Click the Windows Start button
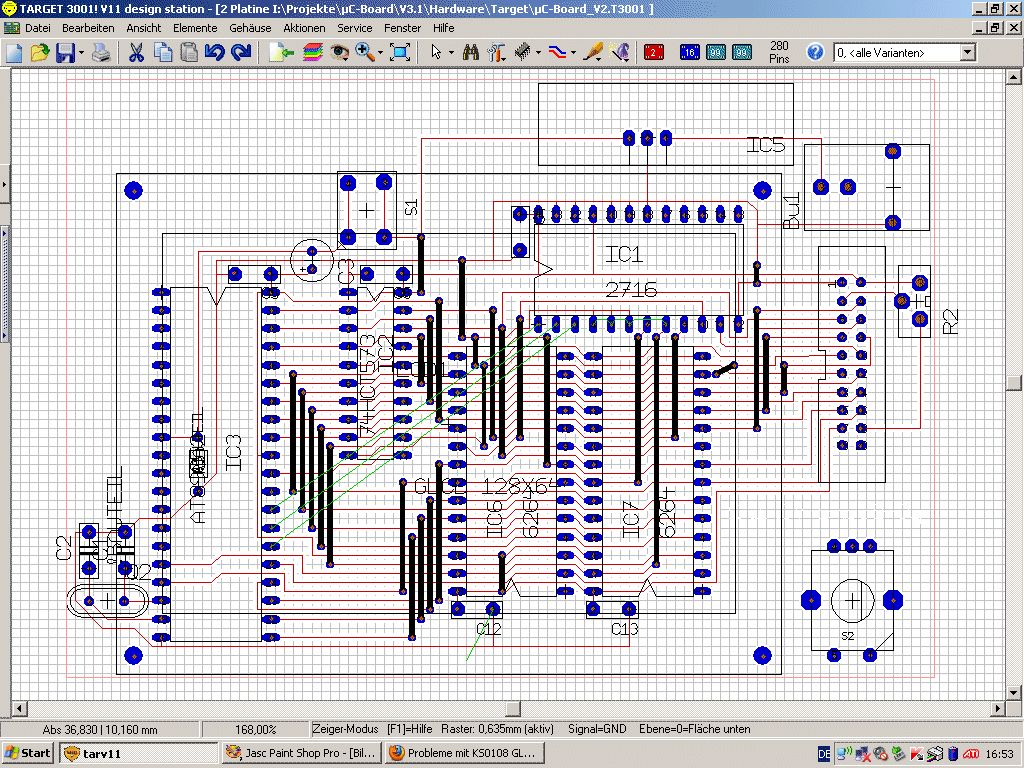The width and height of the screenshot is (1024, 768). pyautogui.click(x=28, y=753)
